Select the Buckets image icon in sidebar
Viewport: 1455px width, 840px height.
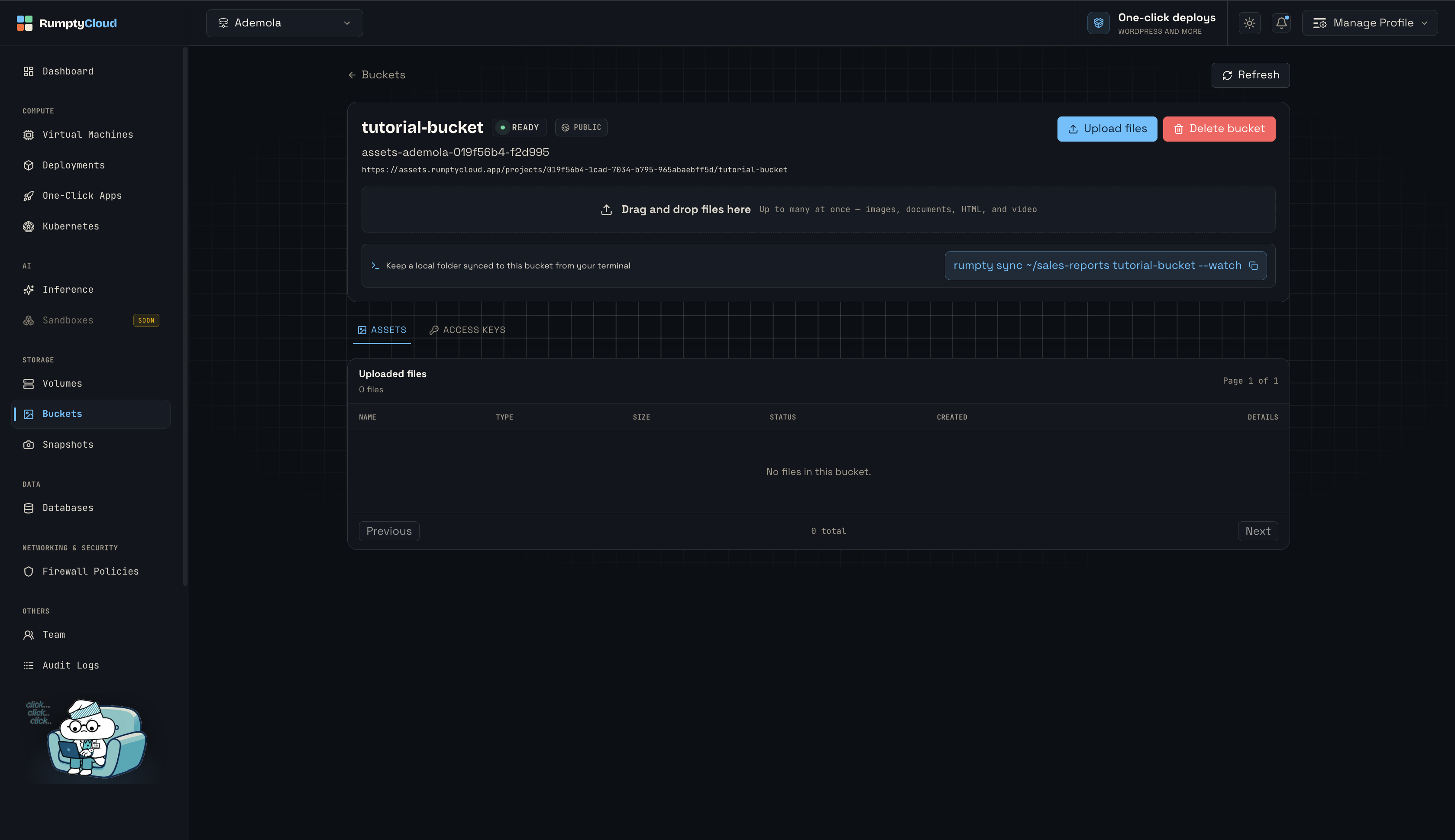pyautogui.click(x=28, y=414)
